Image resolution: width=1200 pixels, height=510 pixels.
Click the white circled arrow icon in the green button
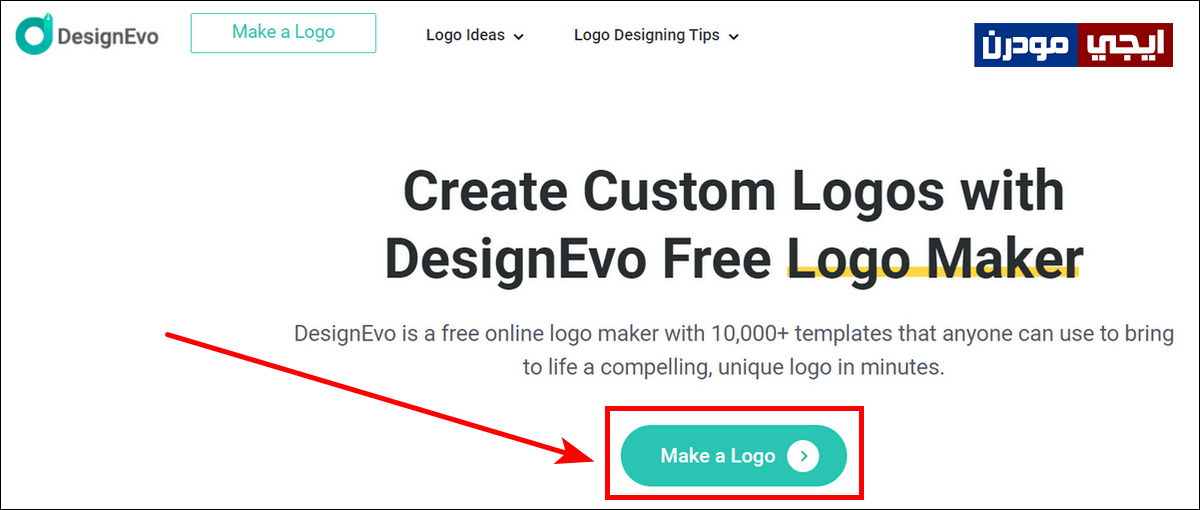coord(803,456)
